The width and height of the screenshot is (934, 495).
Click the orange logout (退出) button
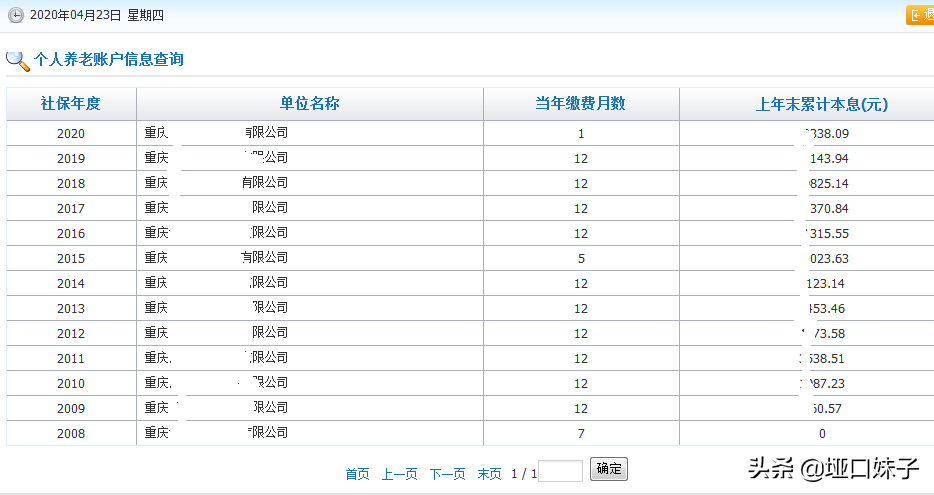920,15
